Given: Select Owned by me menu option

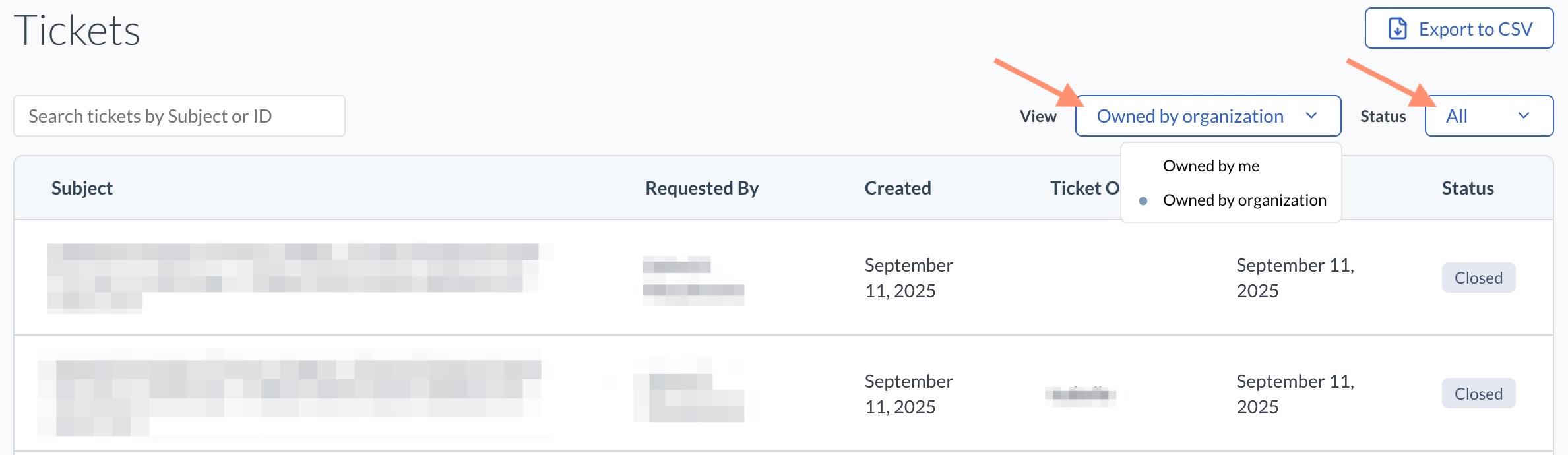Looking at the screenshot, I should coord(1211,166).
